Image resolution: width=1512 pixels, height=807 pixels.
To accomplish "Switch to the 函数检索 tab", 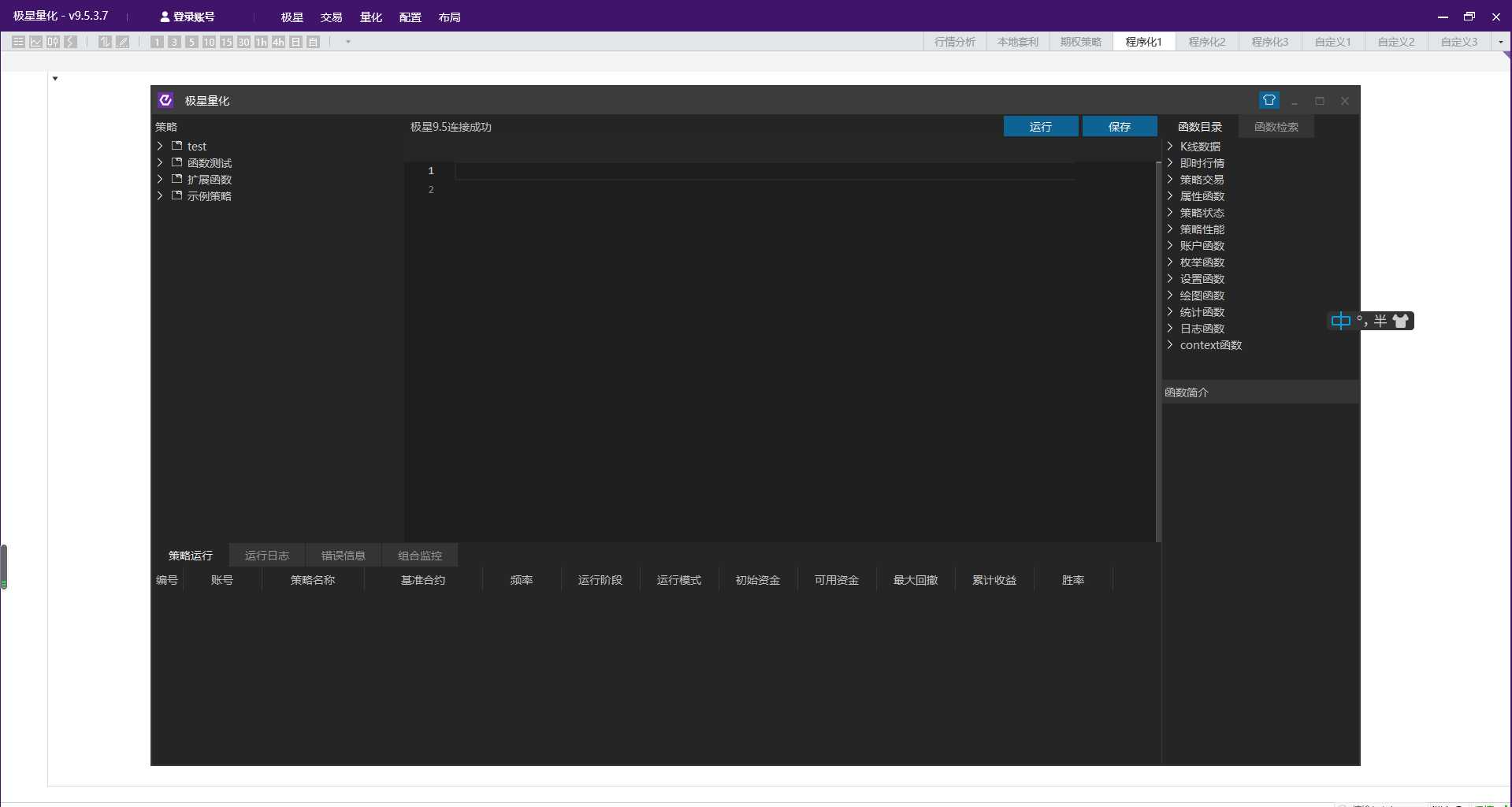I will (1276, 126).
